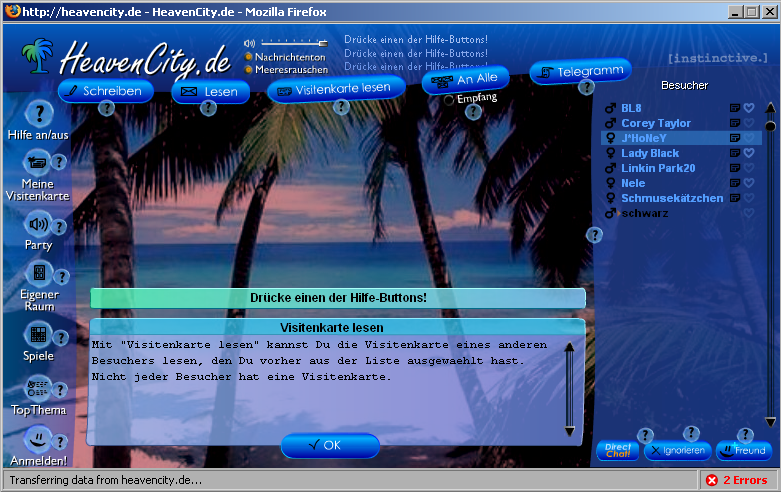
Task: Click visitor list scroll-up arrow
Action: pos(770,107)
